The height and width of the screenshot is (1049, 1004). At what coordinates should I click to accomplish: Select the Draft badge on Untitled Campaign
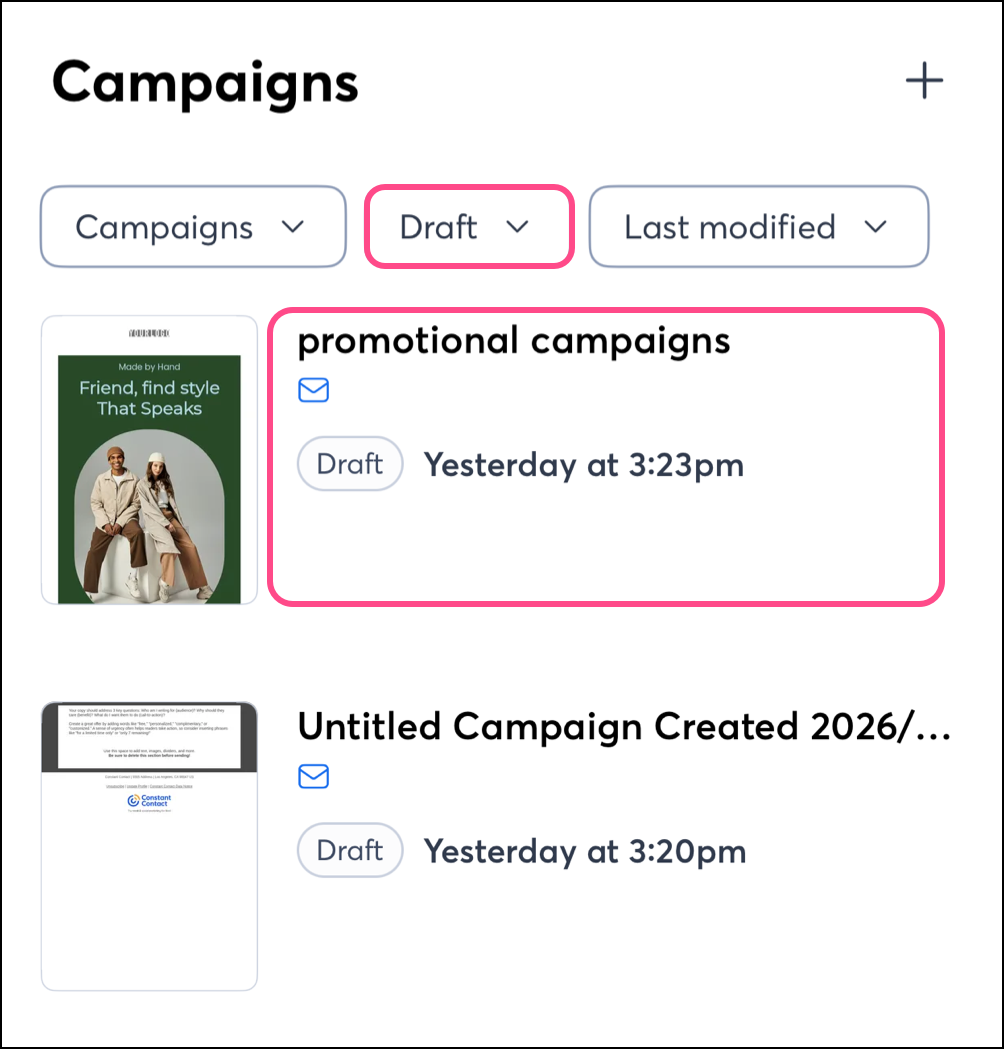(x=350, y=850)
